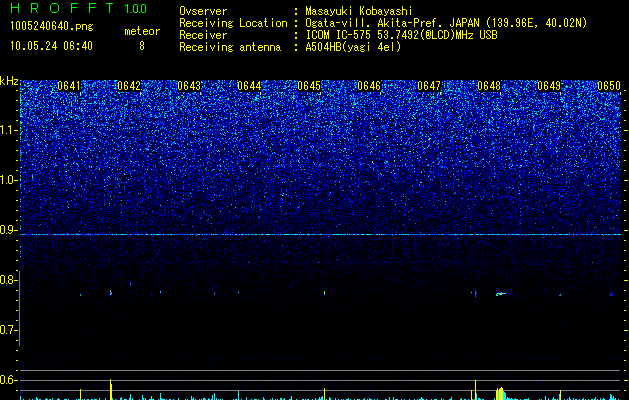Click the meteor count value 8
The height and width of the screenshot is (400, 629).
tap(142, 46)
